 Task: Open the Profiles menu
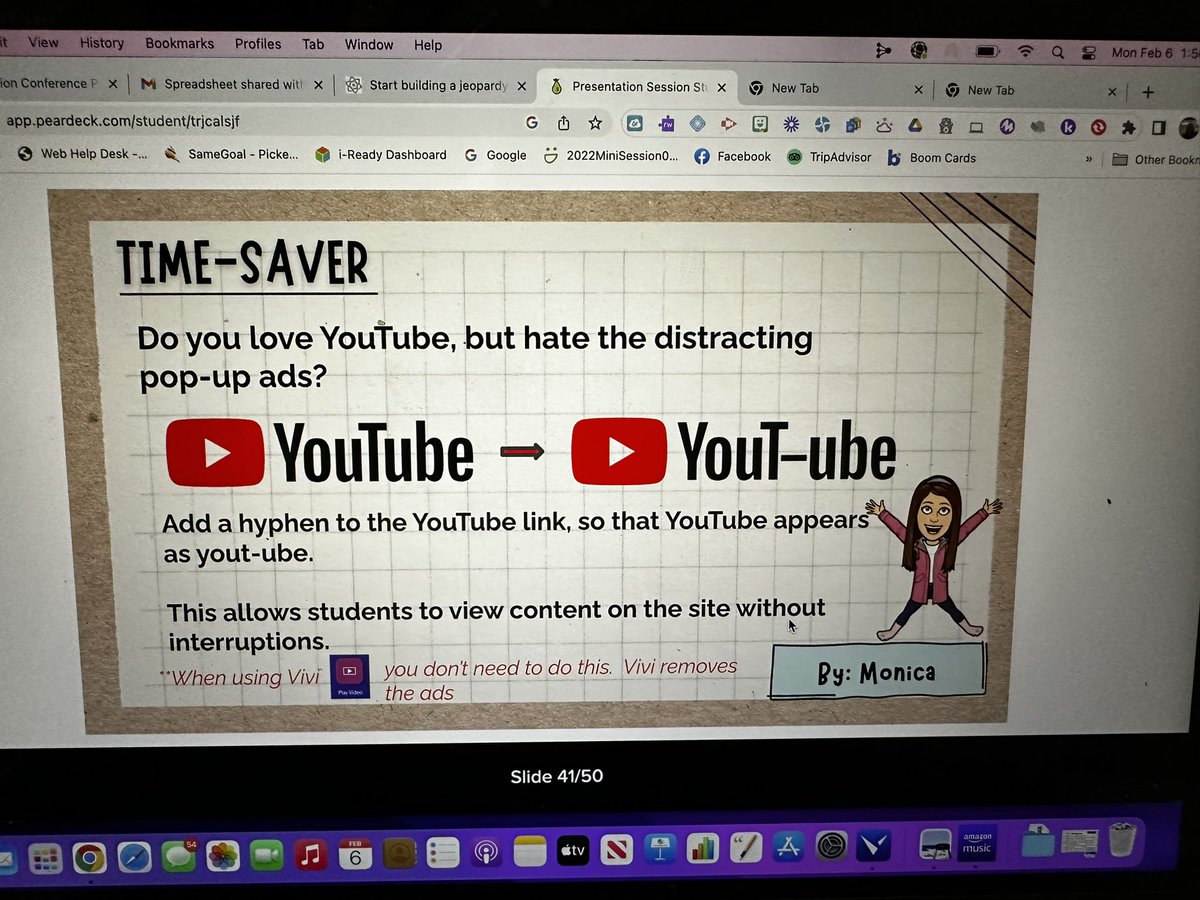pos(258,44)
